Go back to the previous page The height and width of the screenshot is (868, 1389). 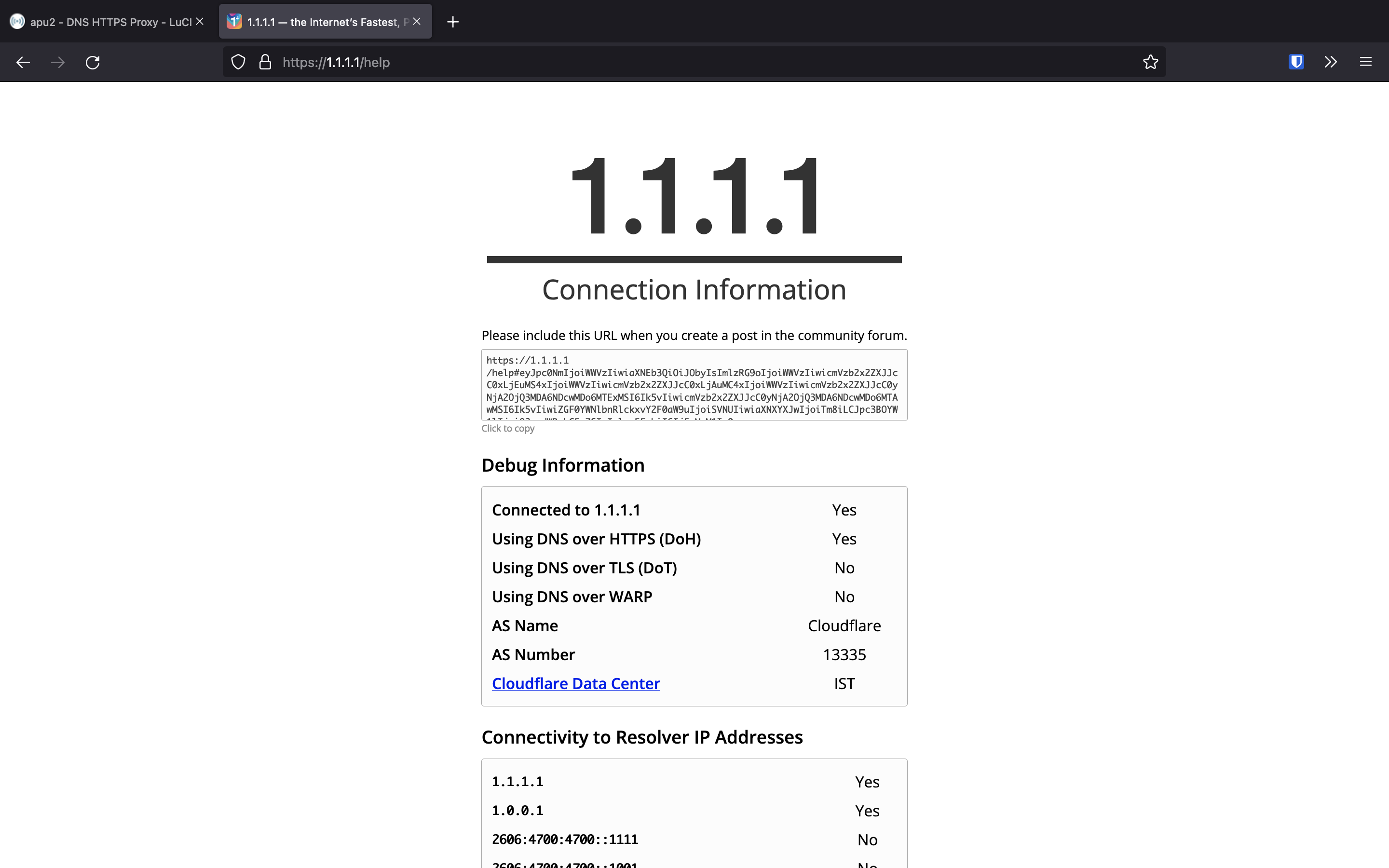pos(23,62)
